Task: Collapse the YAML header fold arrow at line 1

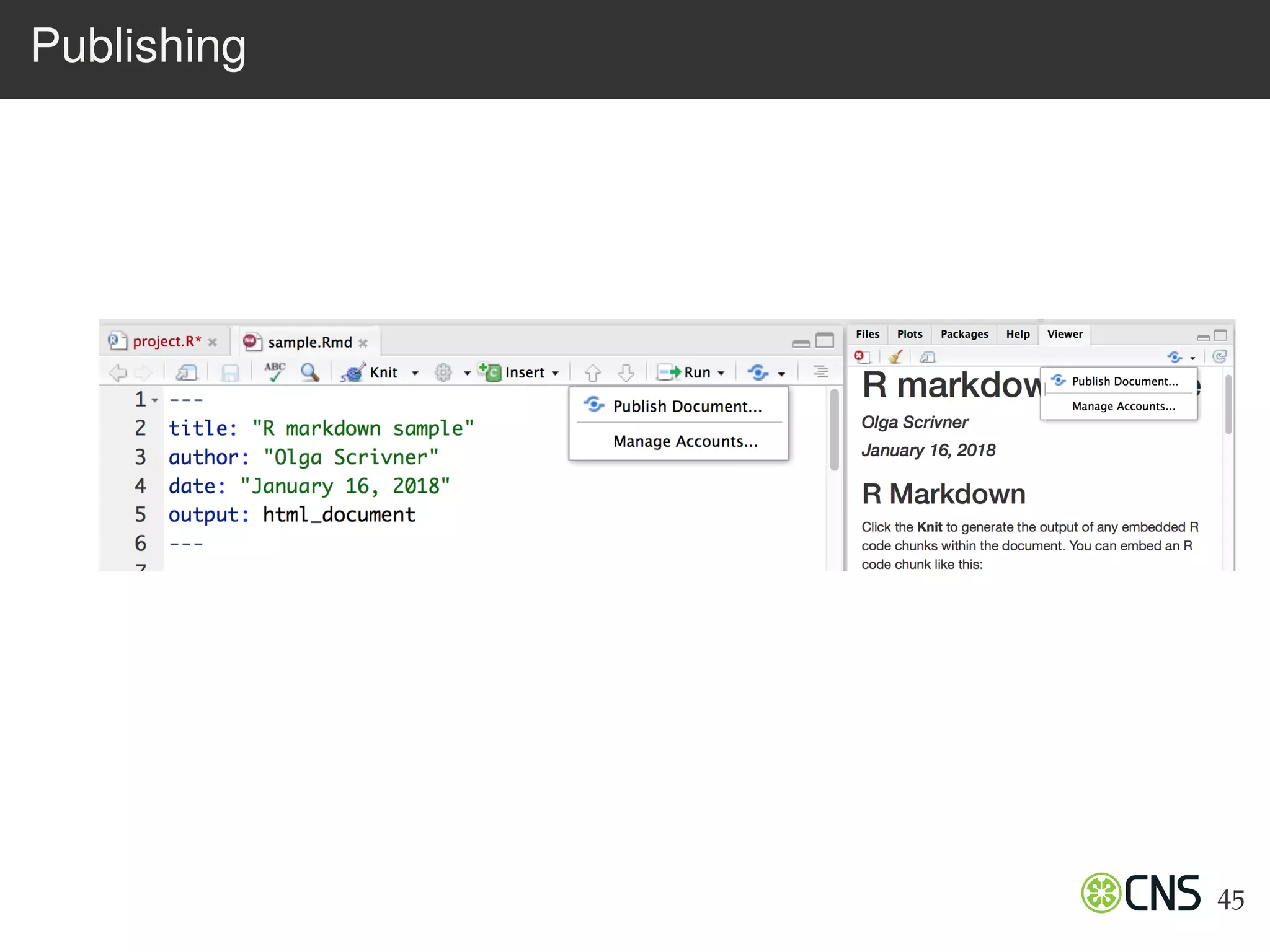Action: click(155, 400)
